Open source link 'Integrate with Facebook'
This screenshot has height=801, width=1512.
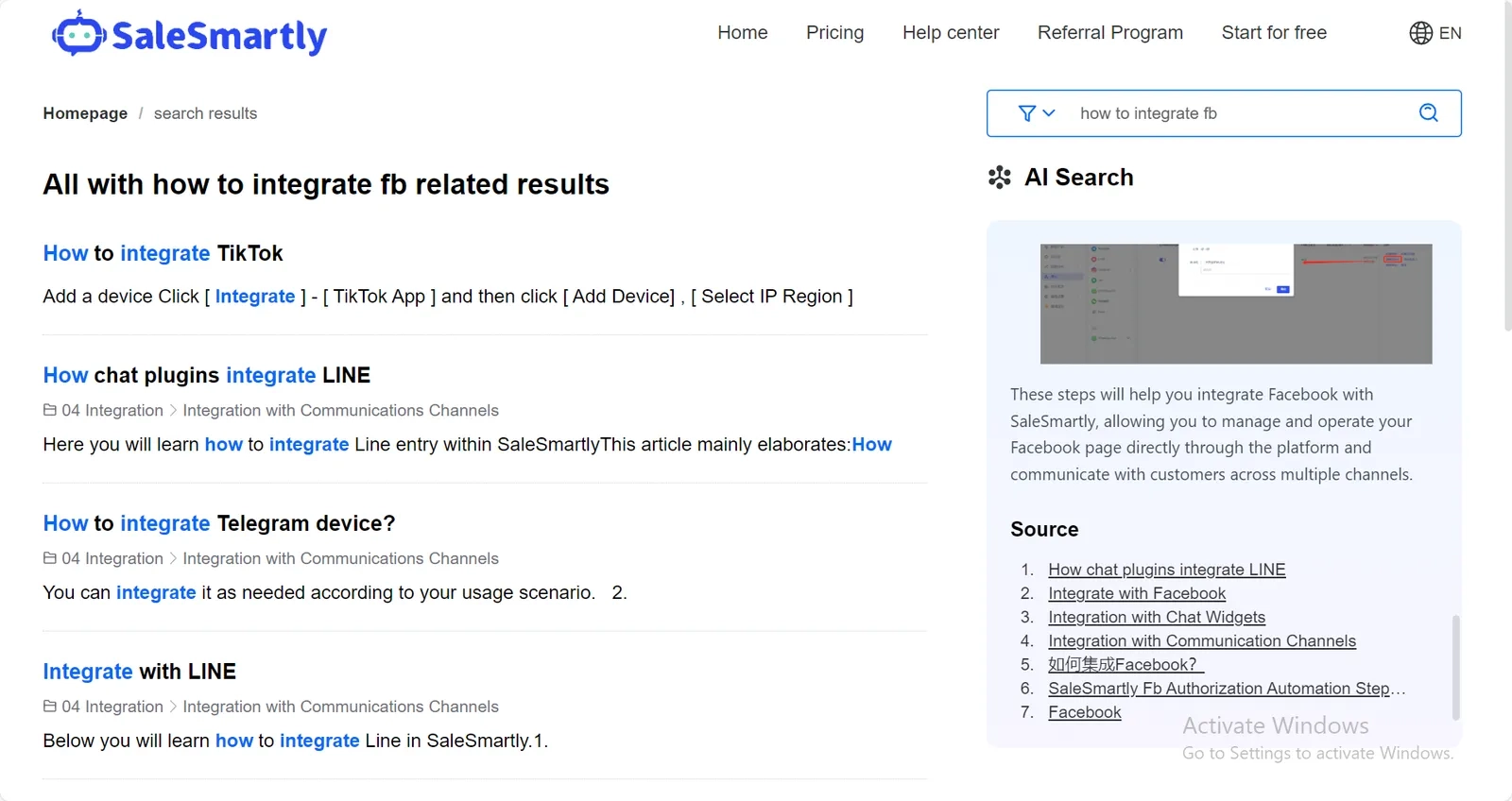[x=1137, y=593]
